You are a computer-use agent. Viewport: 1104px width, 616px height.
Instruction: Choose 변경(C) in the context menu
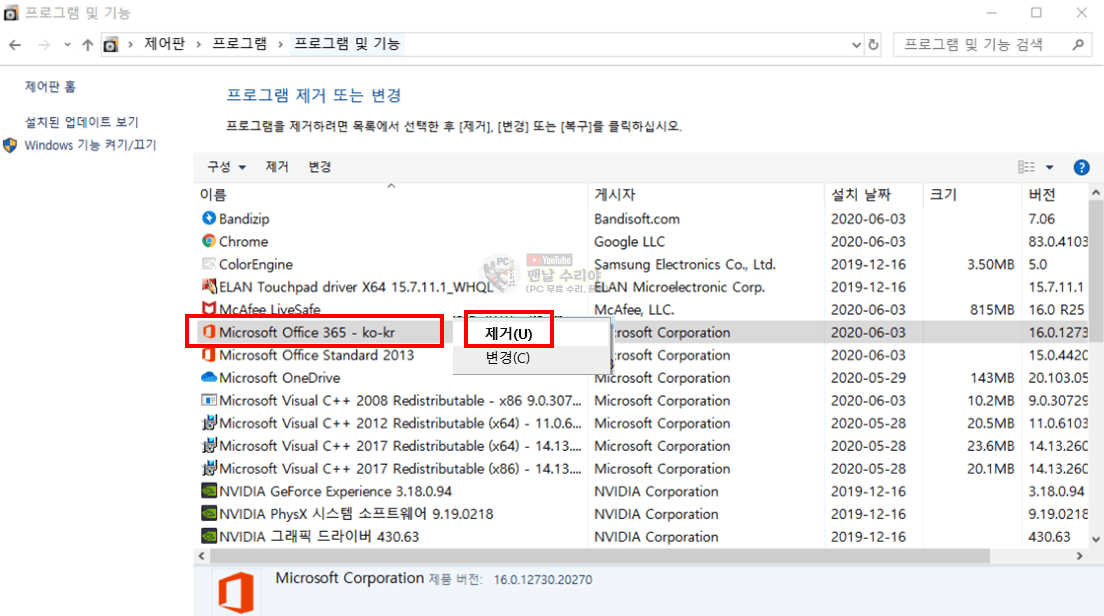[x=508, y=358]
